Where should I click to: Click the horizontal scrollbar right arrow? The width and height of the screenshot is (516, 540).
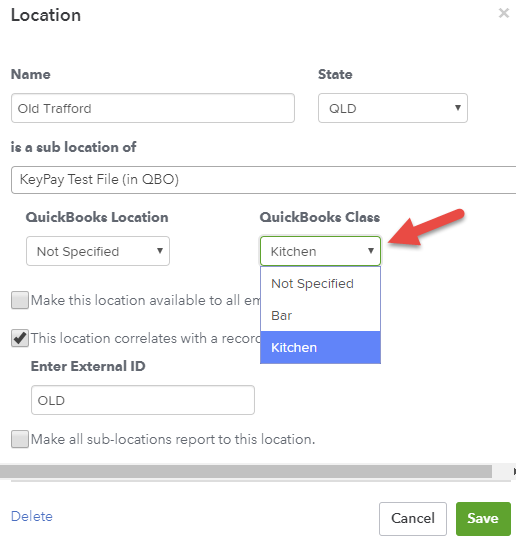coord(514,471)
